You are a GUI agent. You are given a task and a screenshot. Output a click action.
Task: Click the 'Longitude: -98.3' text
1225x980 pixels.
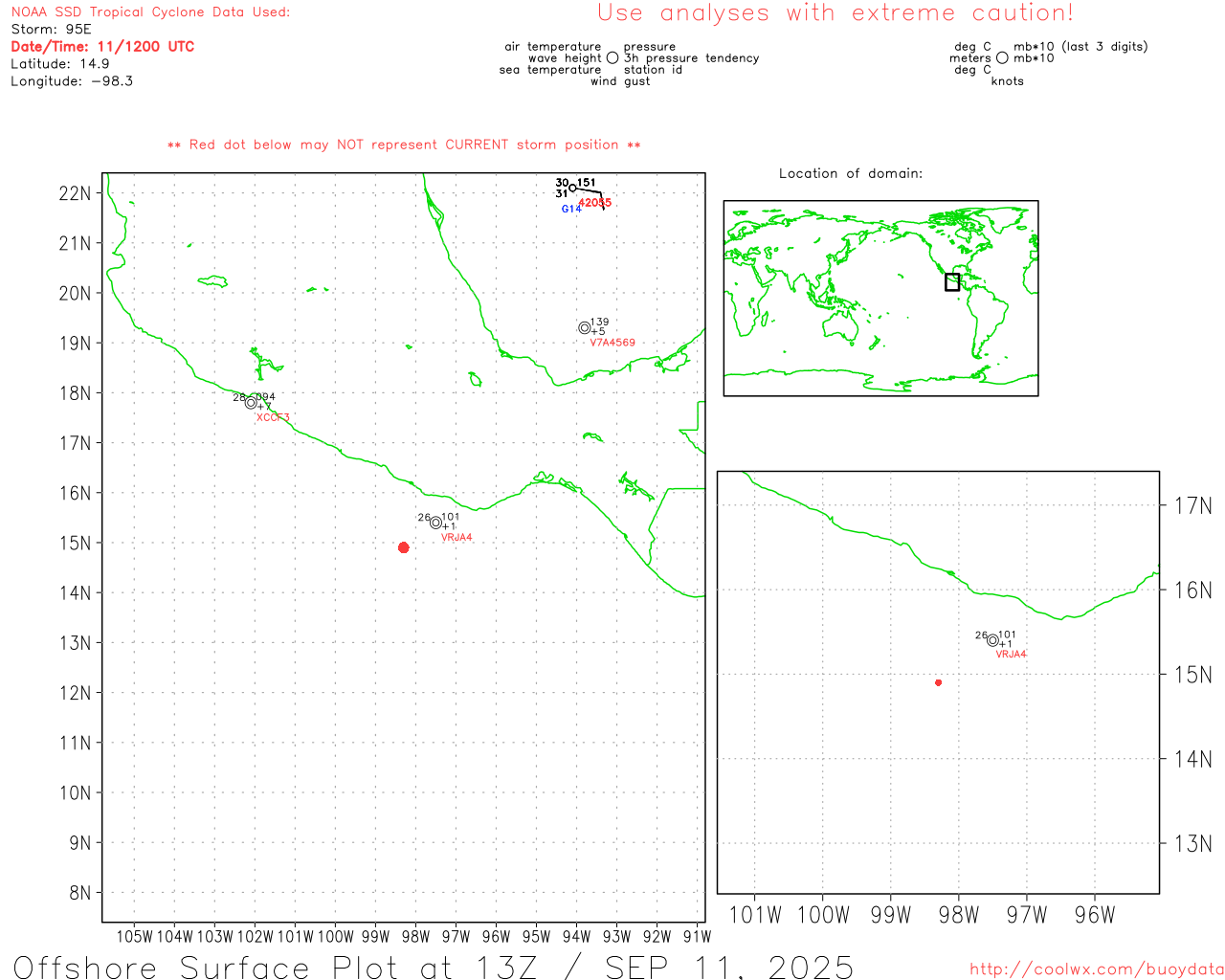(72, 81)
